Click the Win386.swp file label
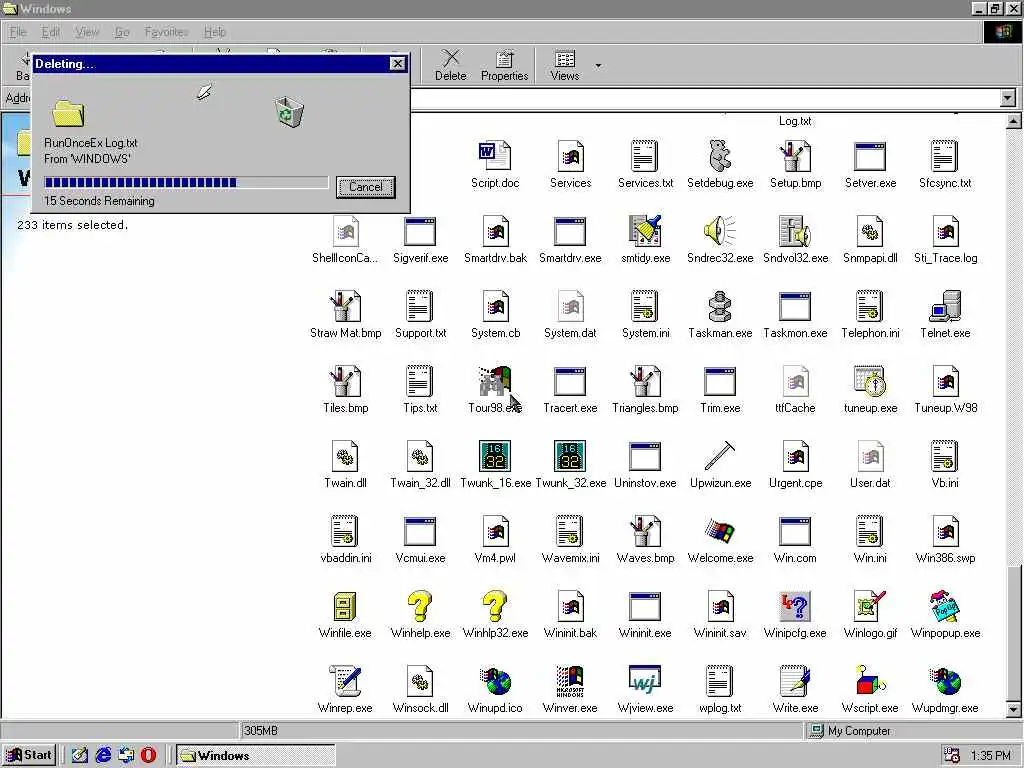Viewport: 1024px width, 768px height. pos(945,558)
